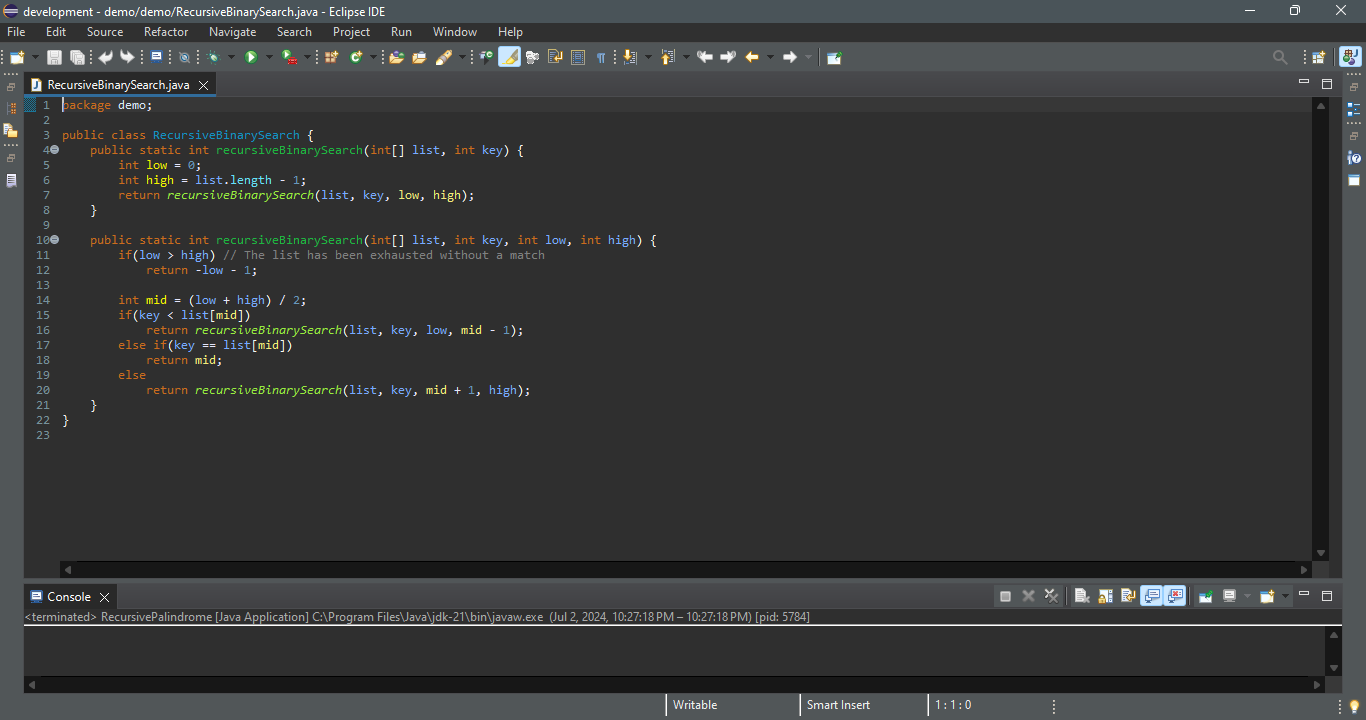Click the search magnifier icon at top right
The image size is (1366, 720).
pos(1280,57)
